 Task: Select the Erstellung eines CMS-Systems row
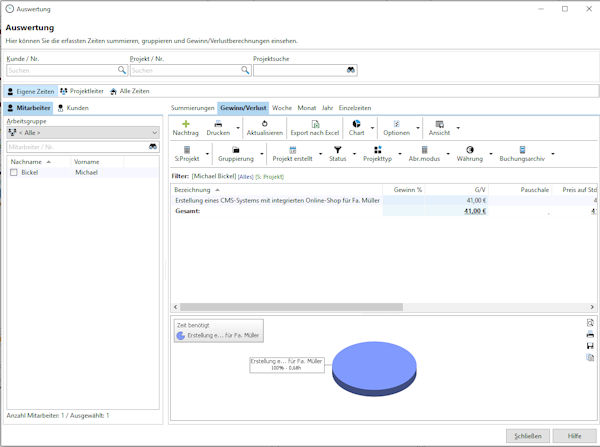pyautogui.click(x=384, y=201)
